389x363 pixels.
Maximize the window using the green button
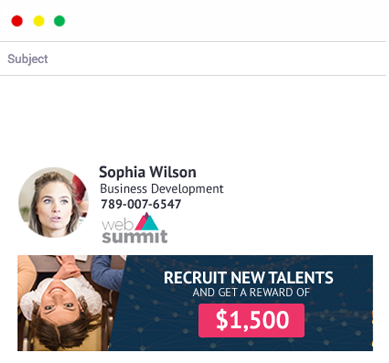click(x=60, y=21)
